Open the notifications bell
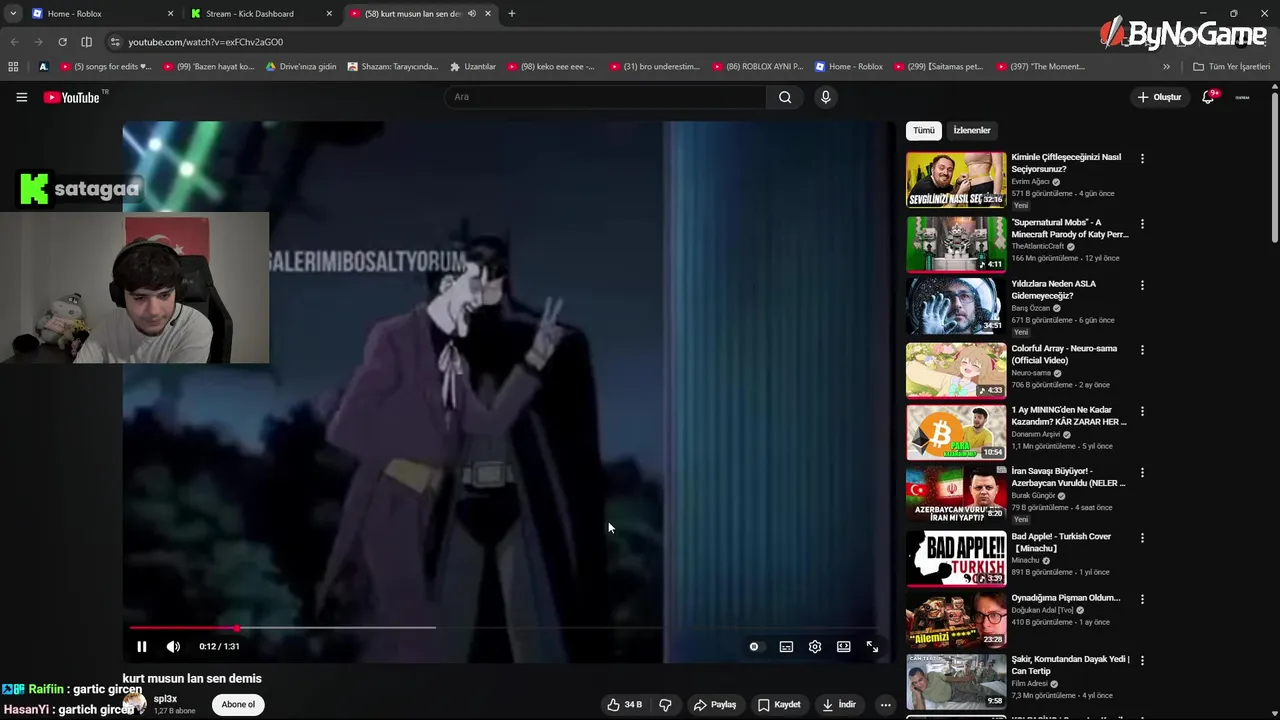The height and width of the screenshot is (720, 1280). pos(1208,97)
